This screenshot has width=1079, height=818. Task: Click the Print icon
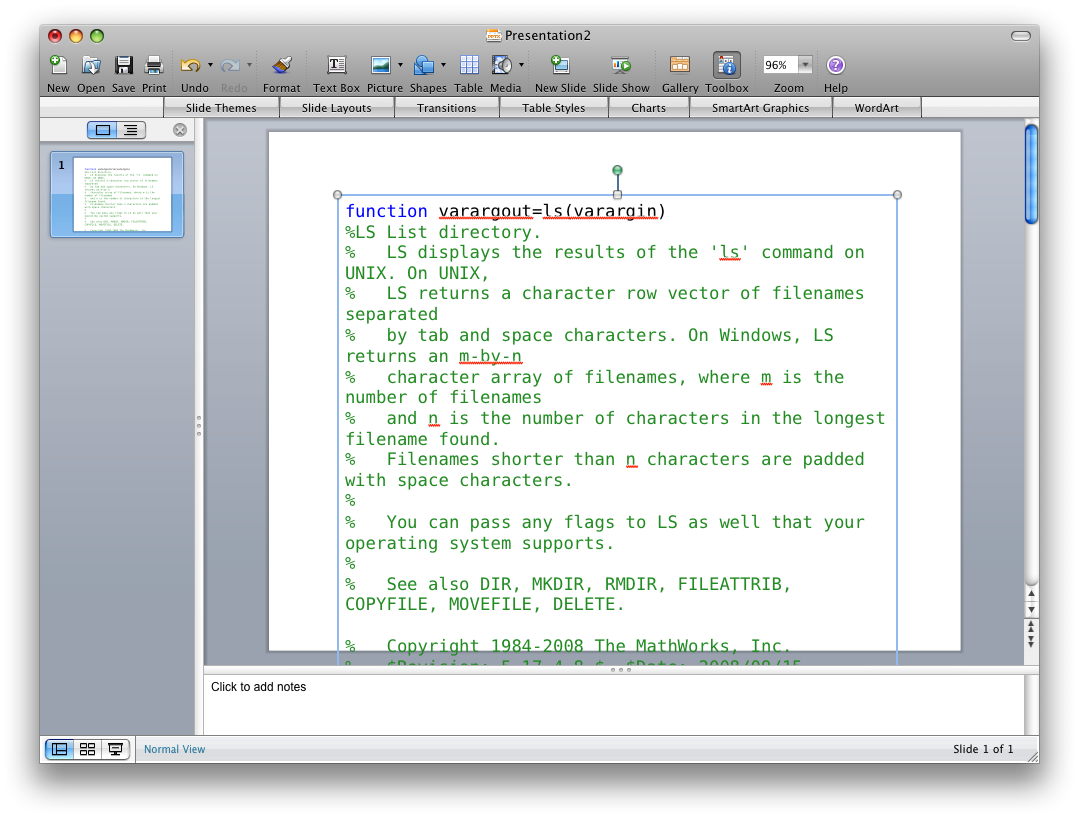click(154, 66)
